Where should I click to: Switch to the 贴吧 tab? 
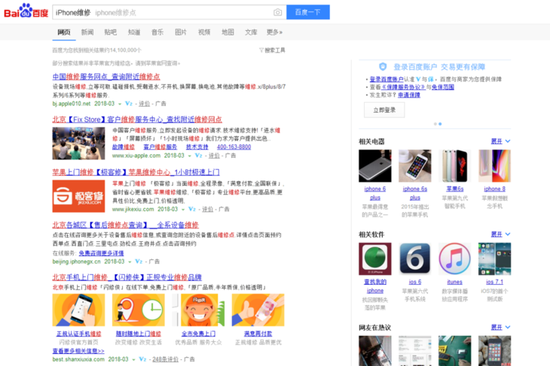pyautogui.click(x=110, y=32)
